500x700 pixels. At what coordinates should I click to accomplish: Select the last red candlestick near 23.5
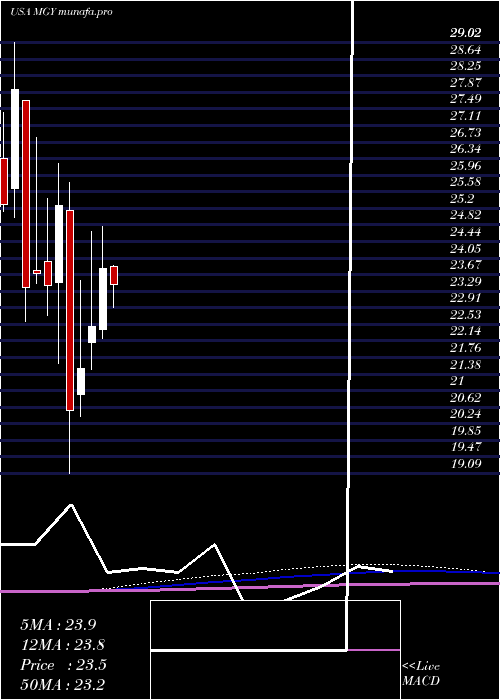(x=114, y=275)
